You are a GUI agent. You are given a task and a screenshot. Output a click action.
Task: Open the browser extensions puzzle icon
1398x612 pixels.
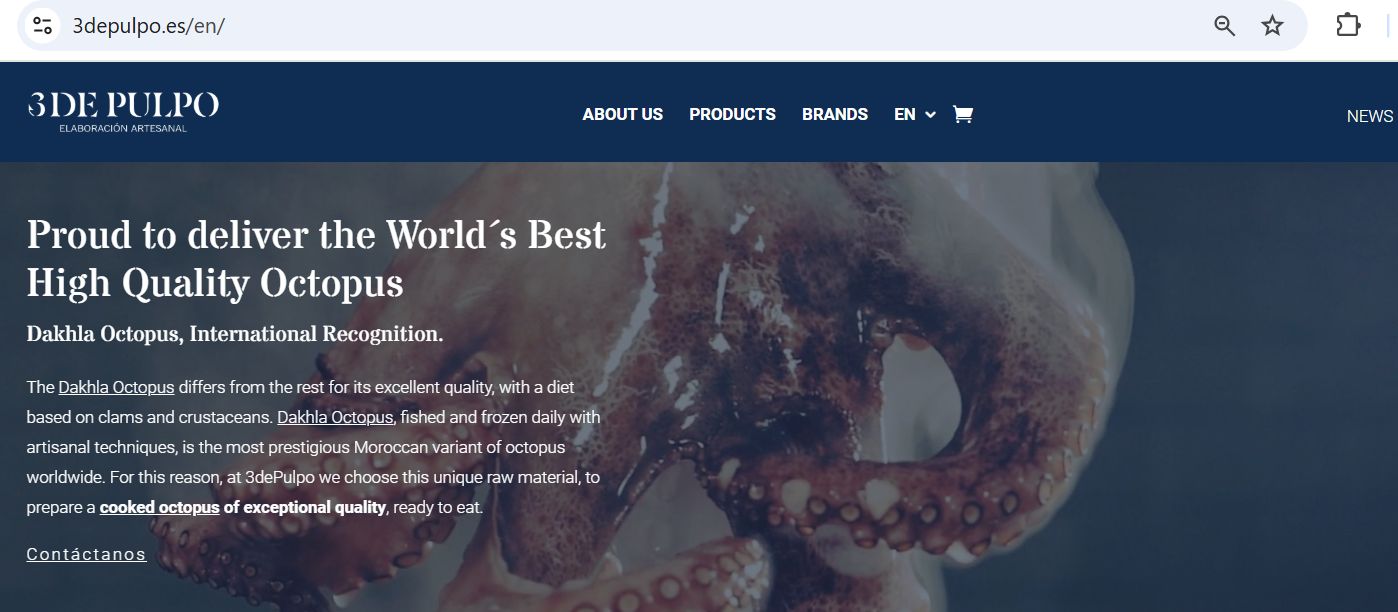pos(1349,25)
